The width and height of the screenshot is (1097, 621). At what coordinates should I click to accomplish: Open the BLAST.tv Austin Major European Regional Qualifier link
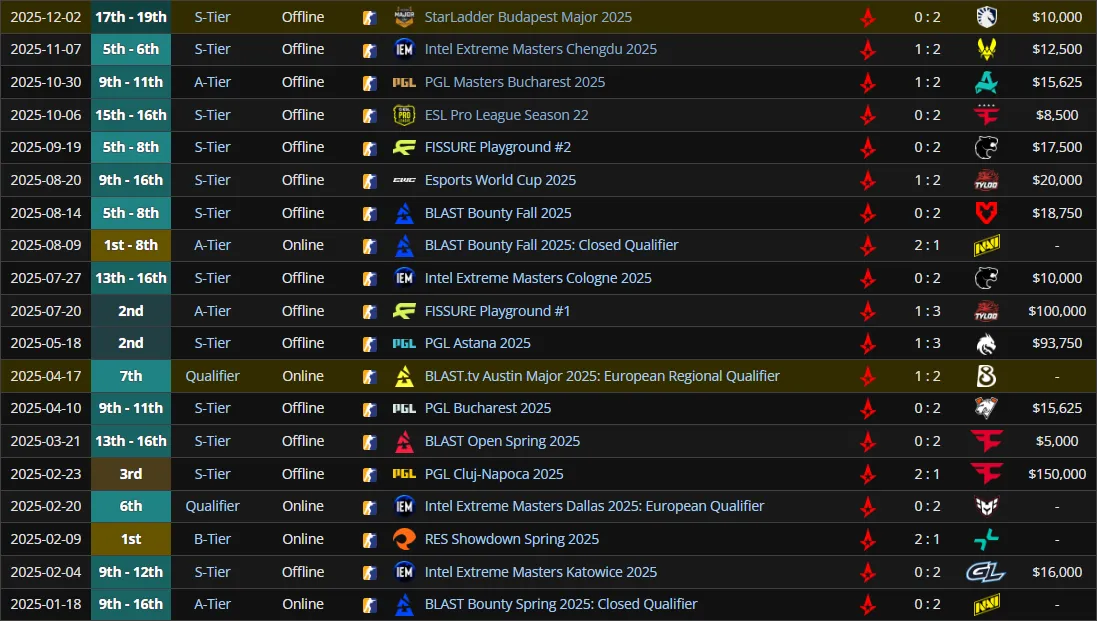tap(602, 376)
